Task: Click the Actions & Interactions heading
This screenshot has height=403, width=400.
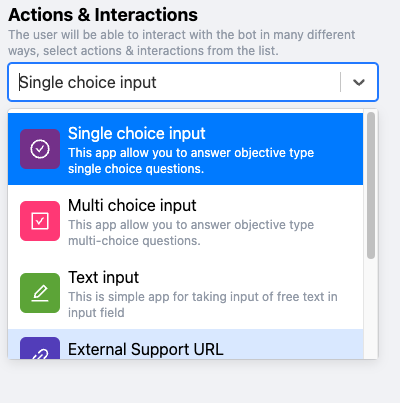Action: click(103, 15)
